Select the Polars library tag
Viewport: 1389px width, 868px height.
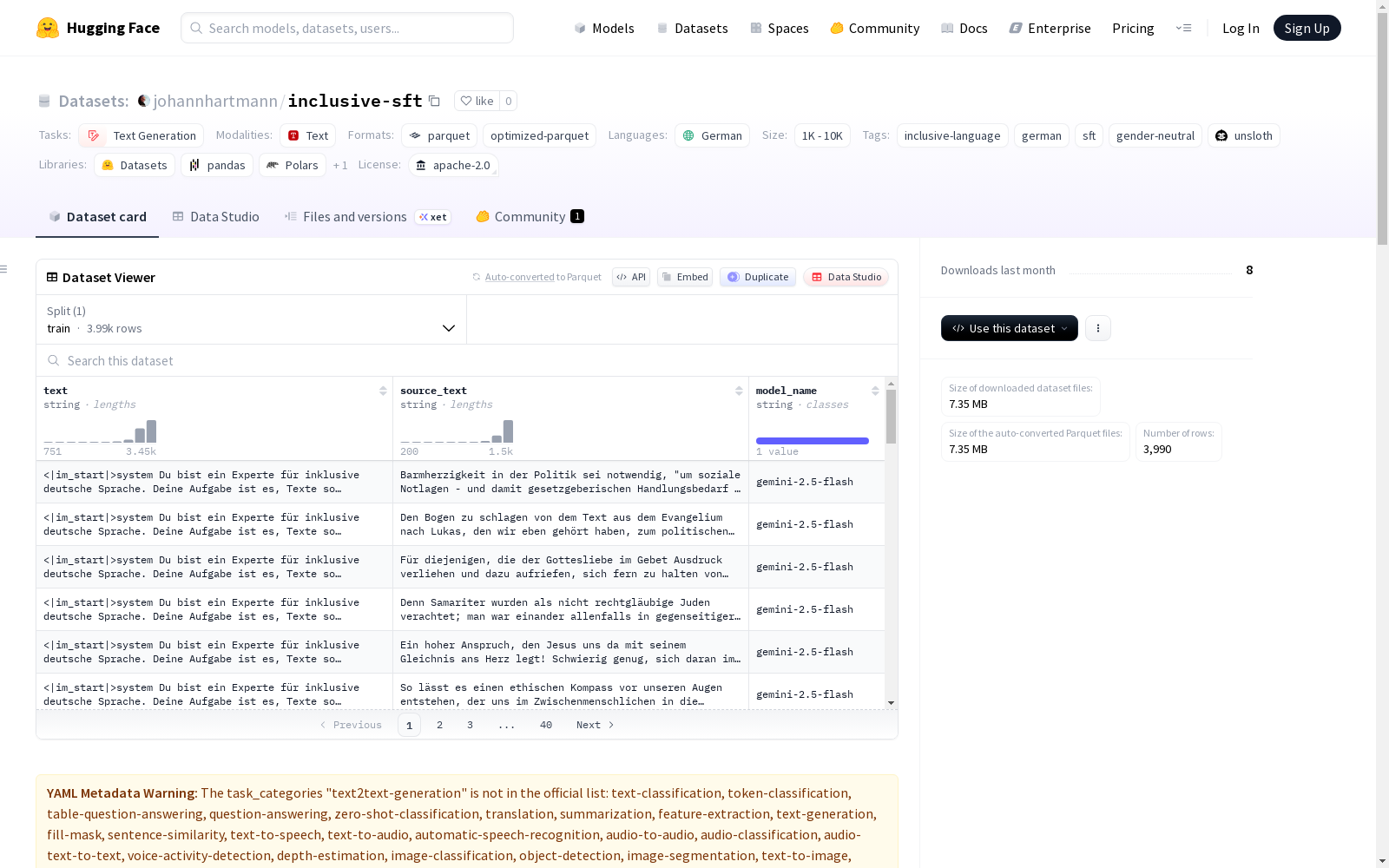[293, 165]
